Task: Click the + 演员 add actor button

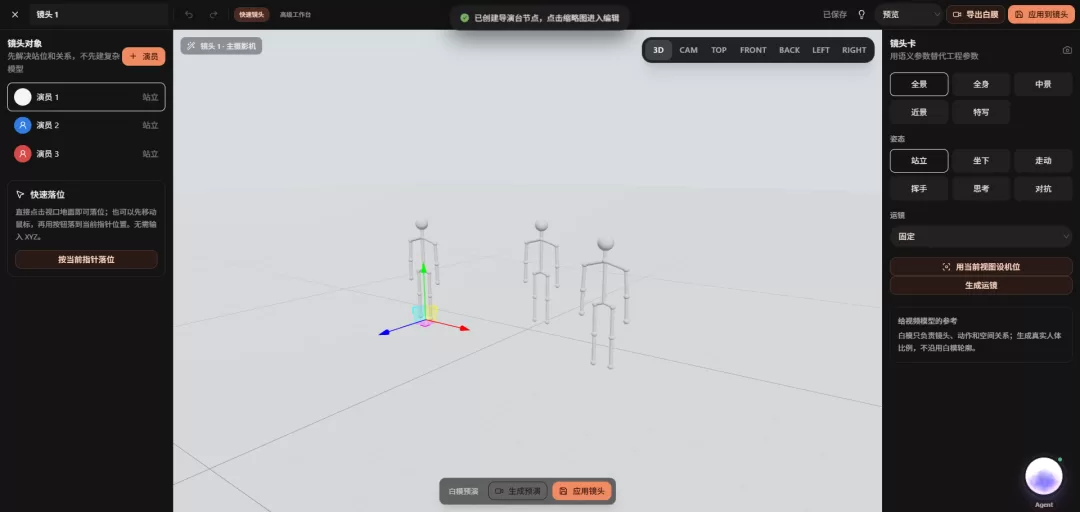Action: [144, 57]
